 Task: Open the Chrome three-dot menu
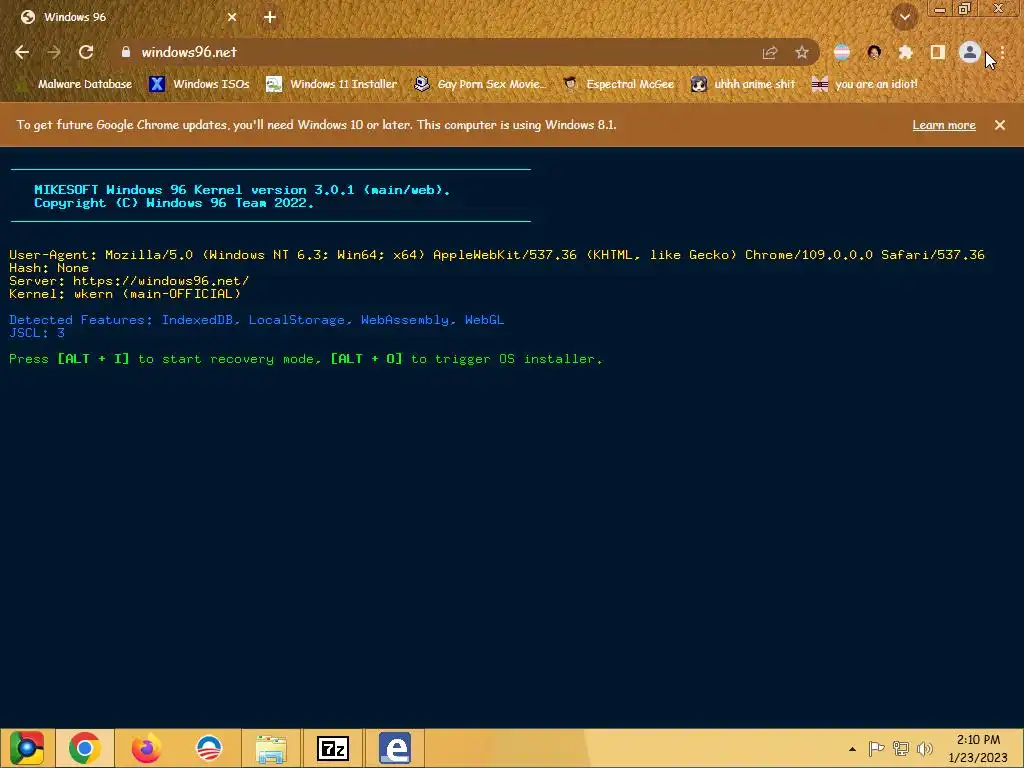[x=1002, y=52]
